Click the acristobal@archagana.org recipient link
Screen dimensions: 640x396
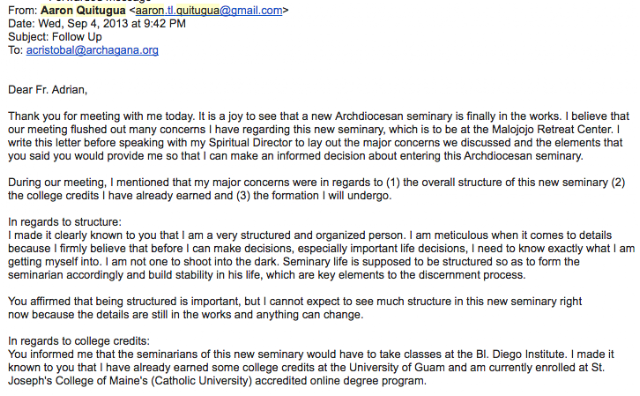click(x=92, y=50)
